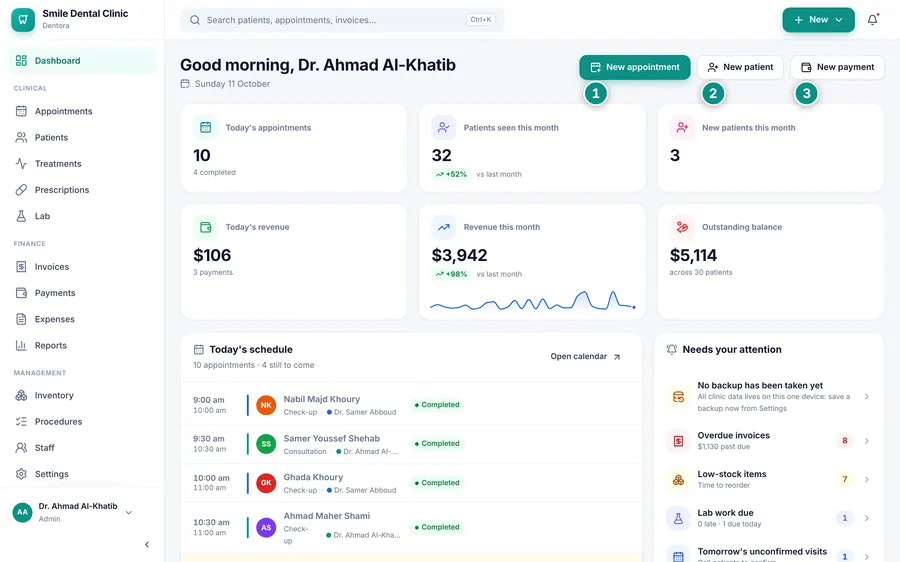Click the Revenue this month trend icon
This screenshot has width=900, height=562.
444,227
